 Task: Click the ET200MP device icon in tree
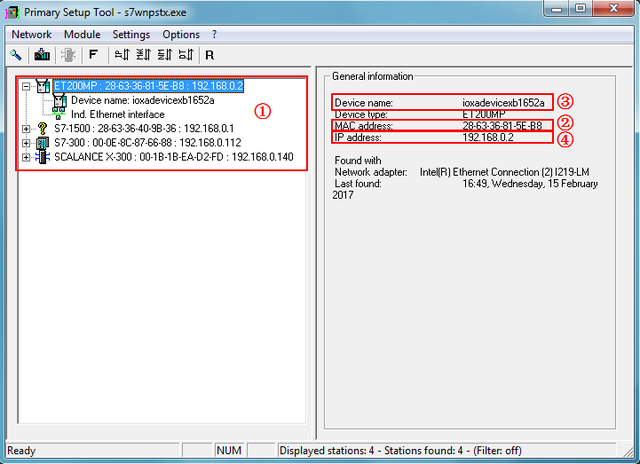pos(42,86)
